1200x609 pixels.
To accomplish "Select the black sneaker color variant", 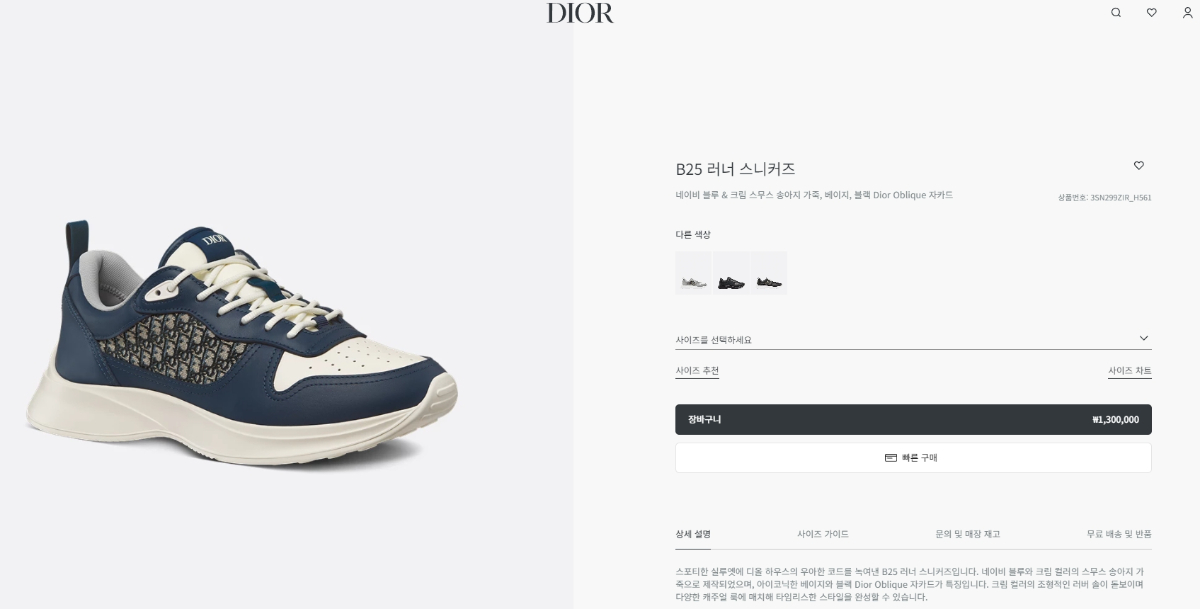I will click(731, 273).
